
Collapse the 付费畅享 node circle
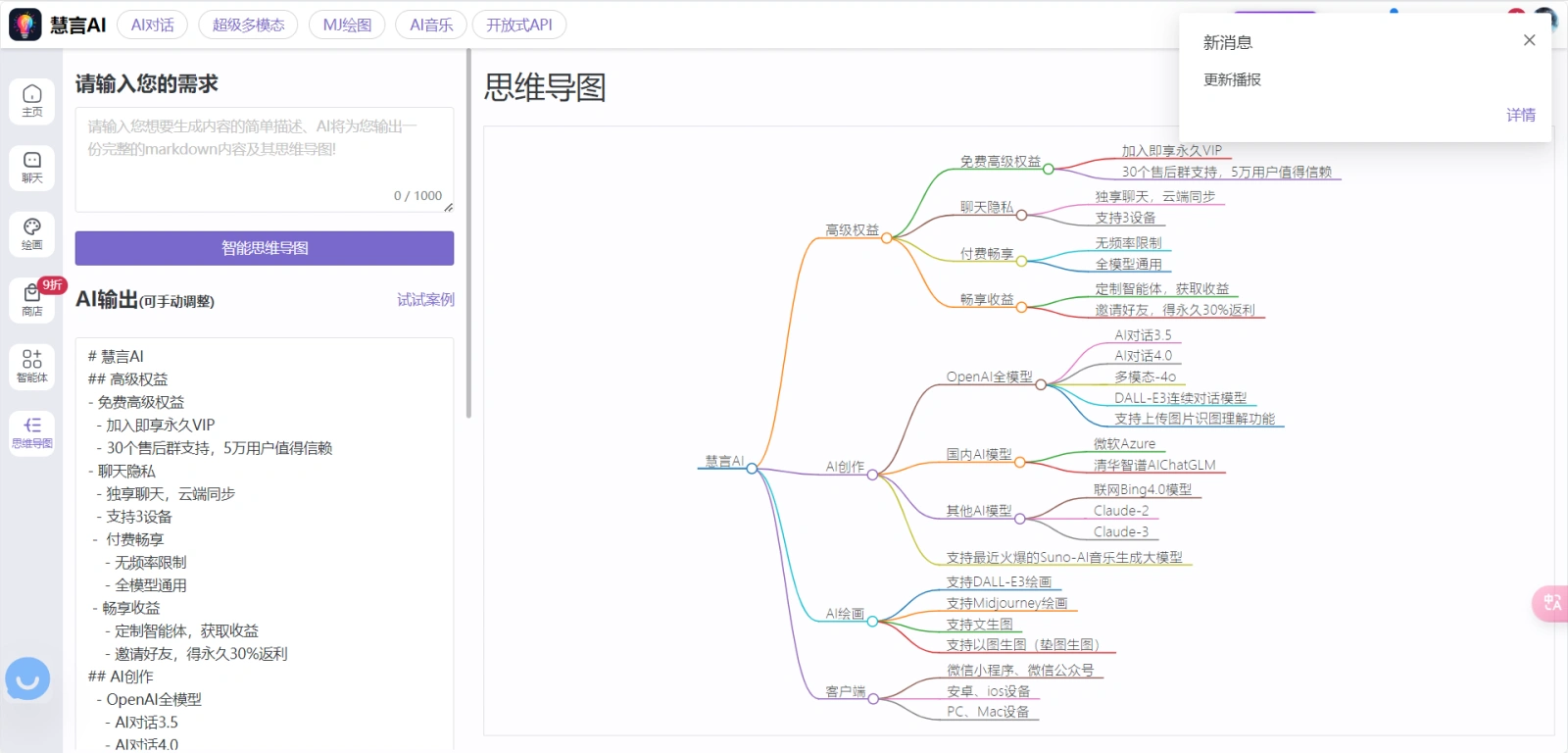(x=1021, y=262)
